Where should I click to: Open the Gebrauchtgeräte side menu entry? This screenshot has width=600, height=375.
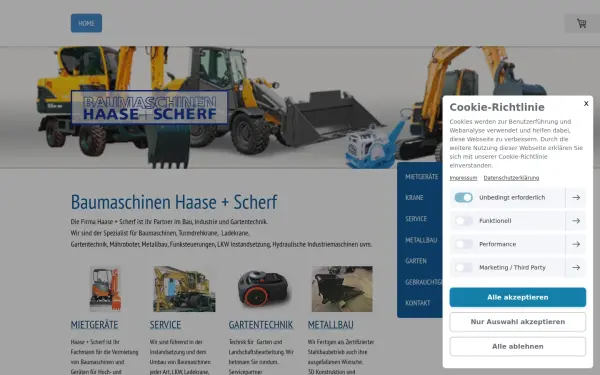click(424, 282)
